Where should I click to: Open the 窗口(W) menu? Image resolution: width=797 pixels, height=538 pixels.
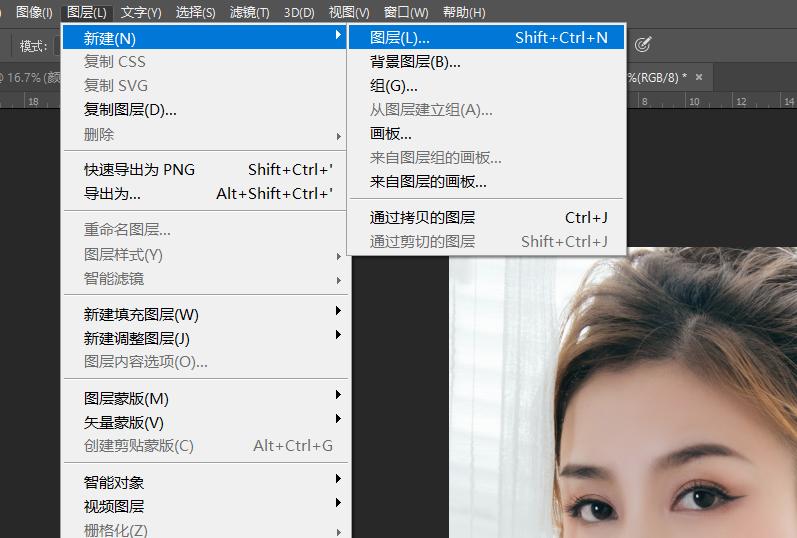pyautogui.click(x=406, y=12)
